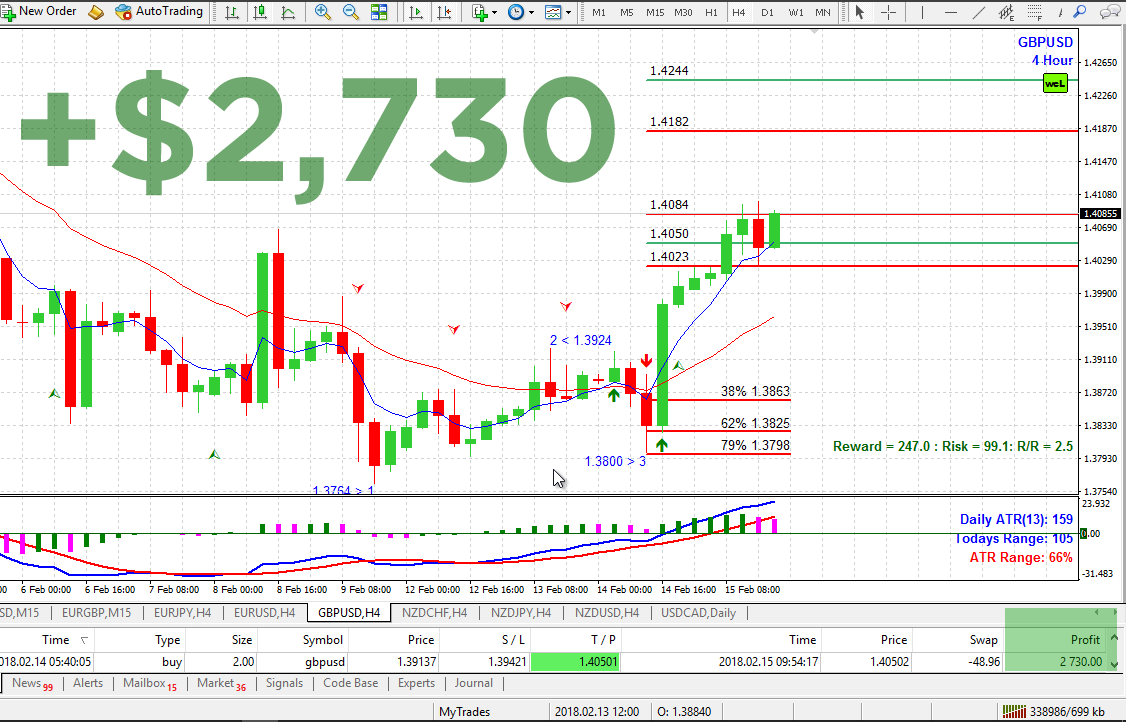Switch chart to bar chart mode

pyautogui.click(x=232, y=12)
